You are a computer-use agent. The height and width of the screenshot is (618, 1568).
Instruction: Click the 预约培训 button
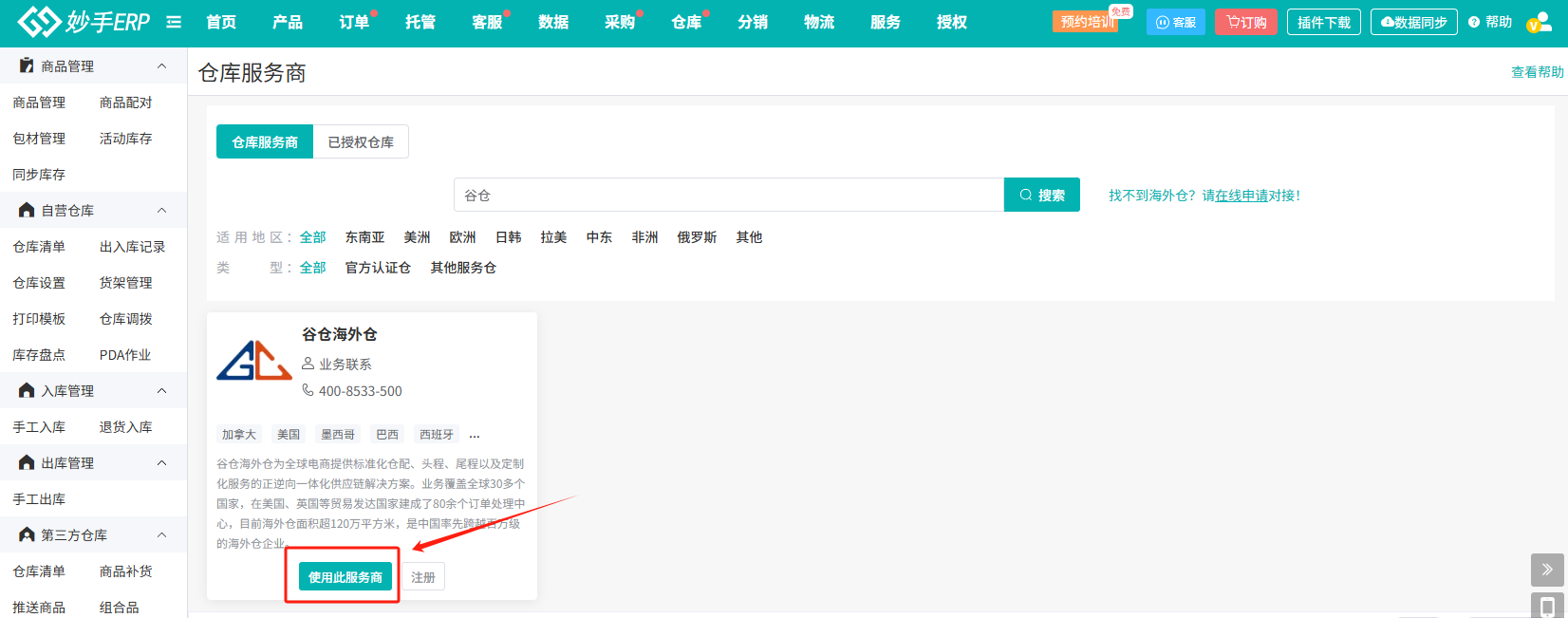pyautogui.click(x=1086, y=22)
